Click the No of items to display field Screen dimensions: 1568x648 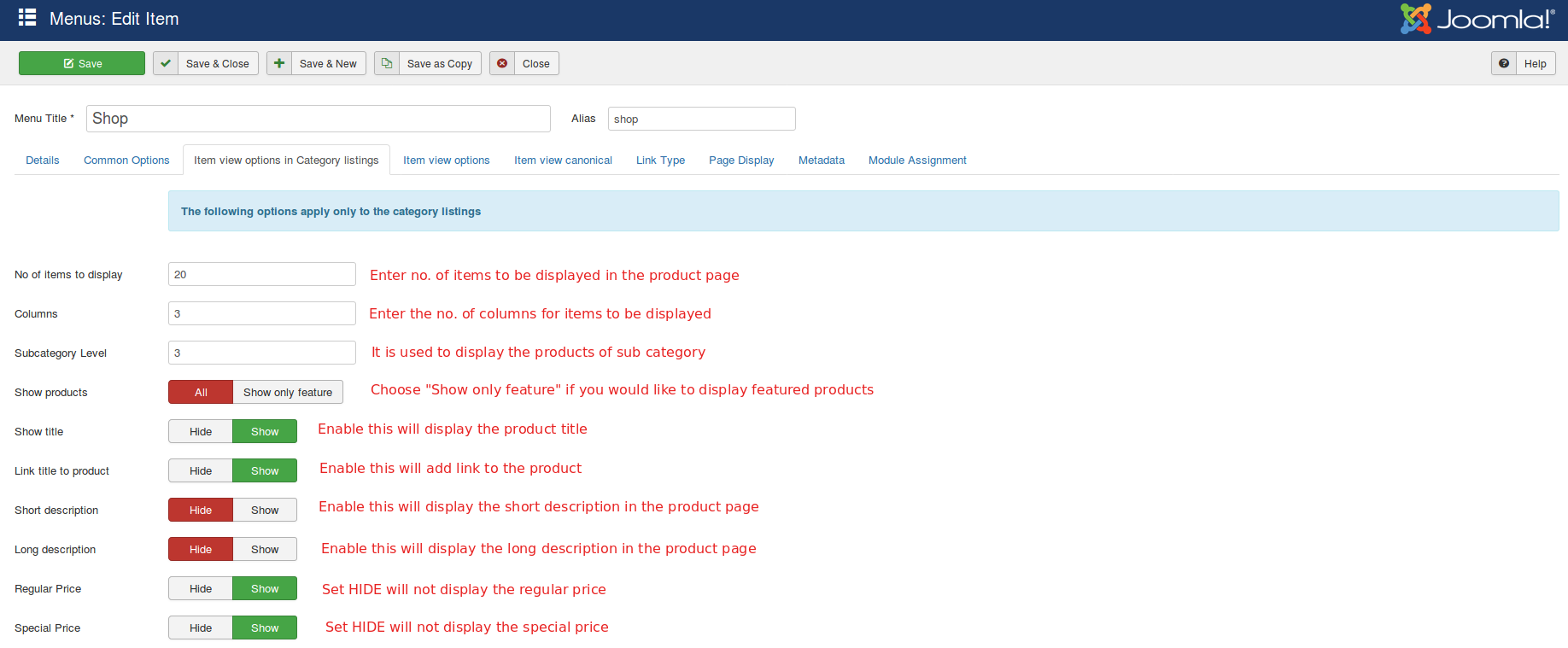click(261, 274)
